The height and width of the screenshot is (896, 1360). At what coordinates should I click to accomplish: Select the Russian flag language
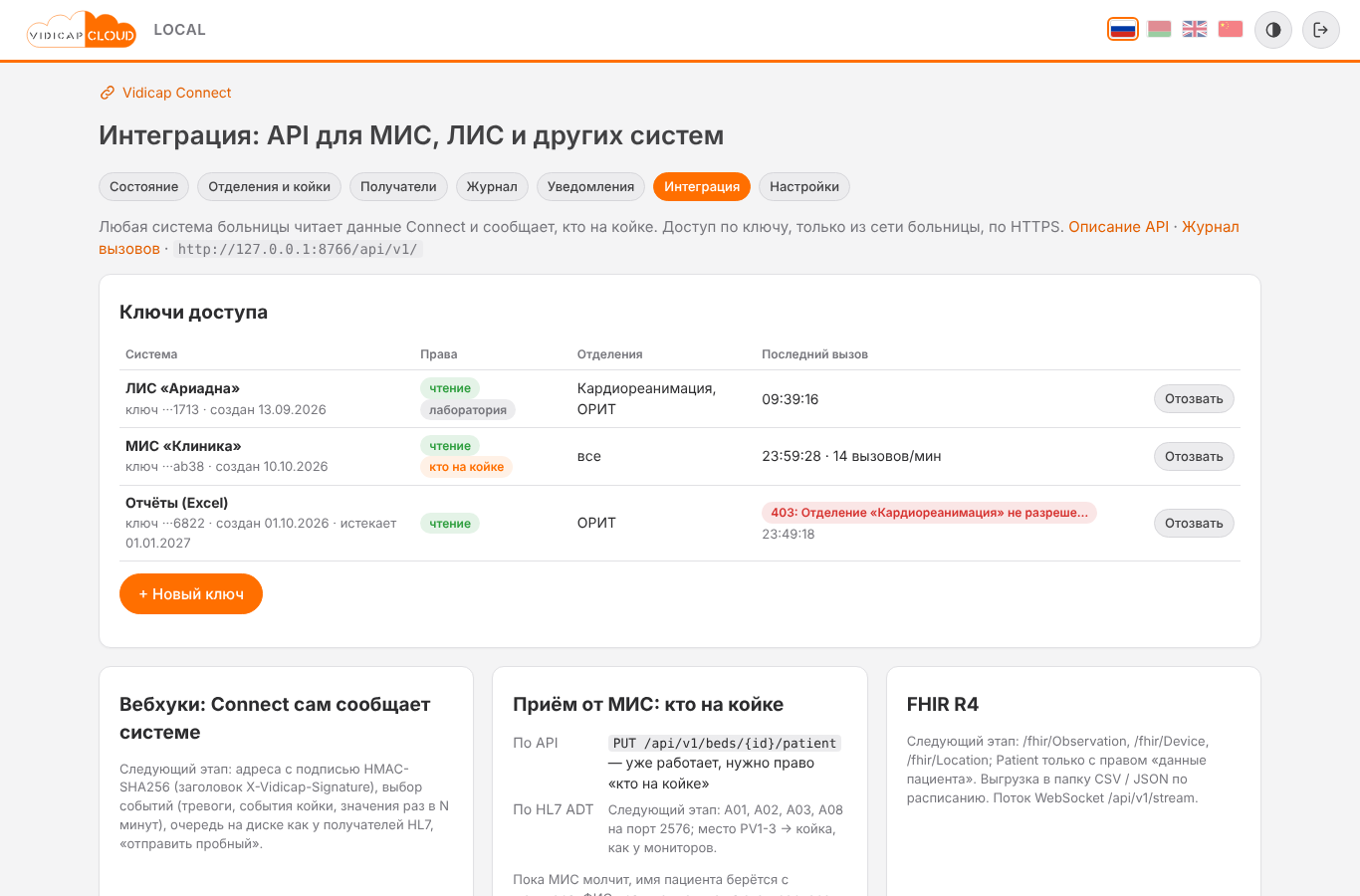[x=1123, y=29]
